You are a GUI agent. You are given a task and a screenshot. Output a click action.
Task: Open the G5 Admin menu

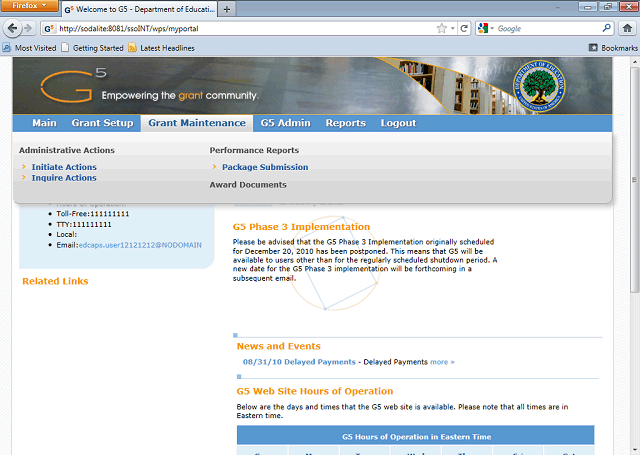click(x=286, y=123)
